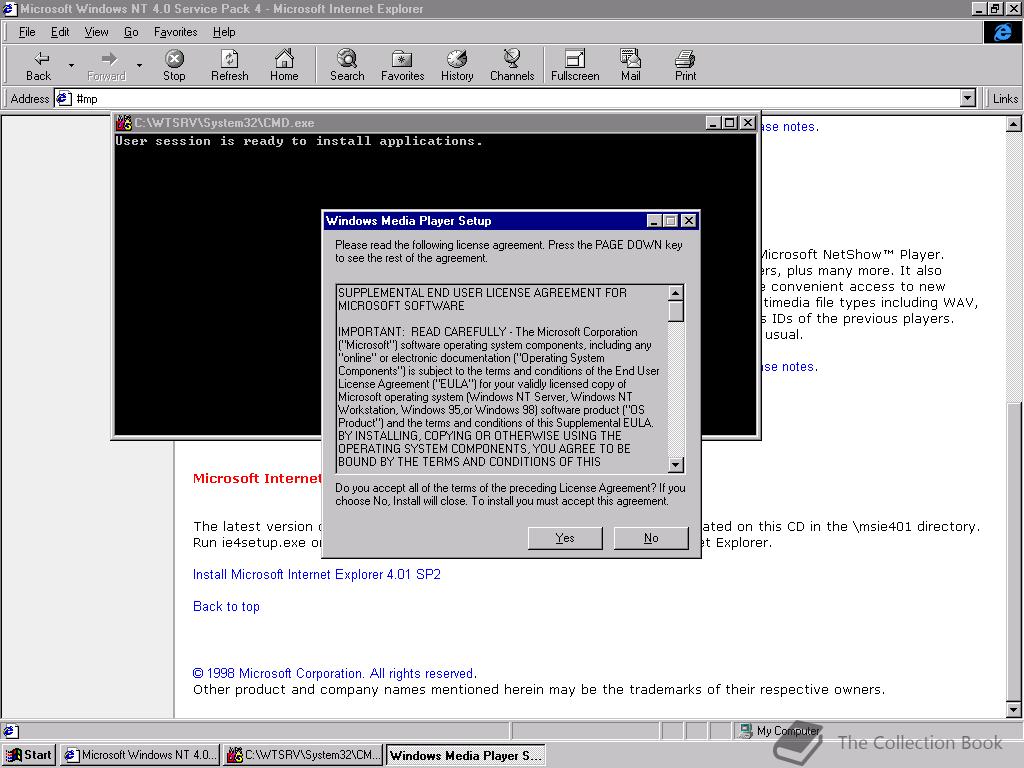Open the Edit menu
Viewport: 1024px width, 768px height.
(x=60, y=32)
